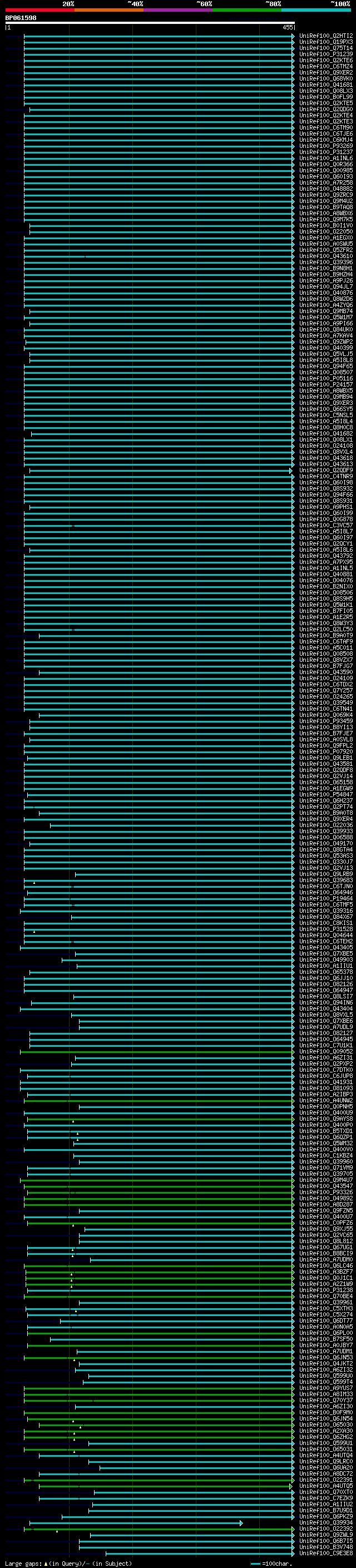The height and width of the screenshot is (1568, 356).
Task: Open hit UniRef100_Q9XER2
Action: (326, 72)
